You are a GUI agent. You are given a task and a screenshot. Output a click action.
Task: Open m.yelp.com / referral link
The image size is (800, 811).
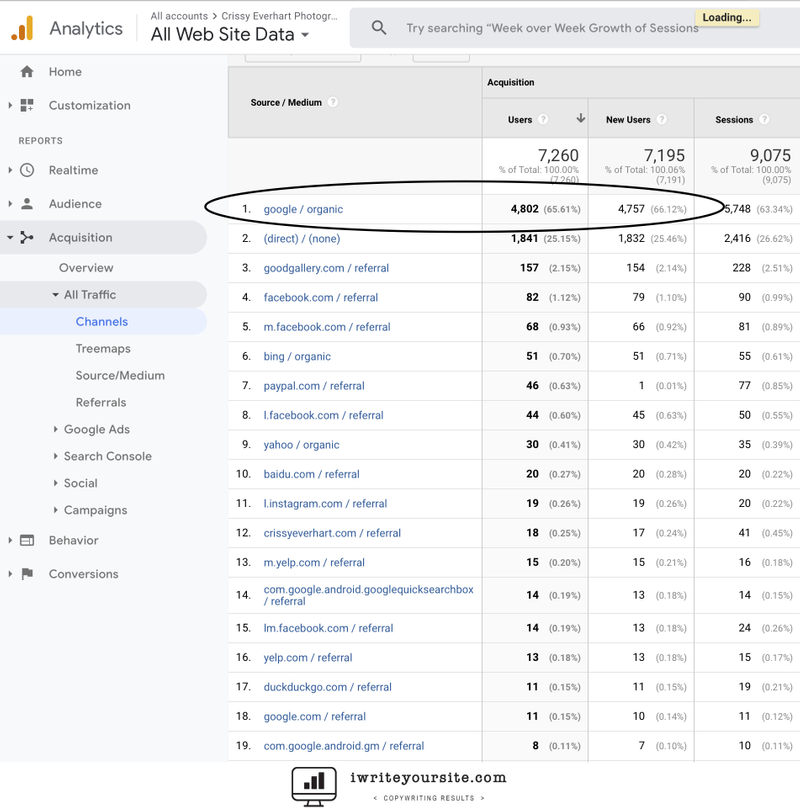pos(314,563)
